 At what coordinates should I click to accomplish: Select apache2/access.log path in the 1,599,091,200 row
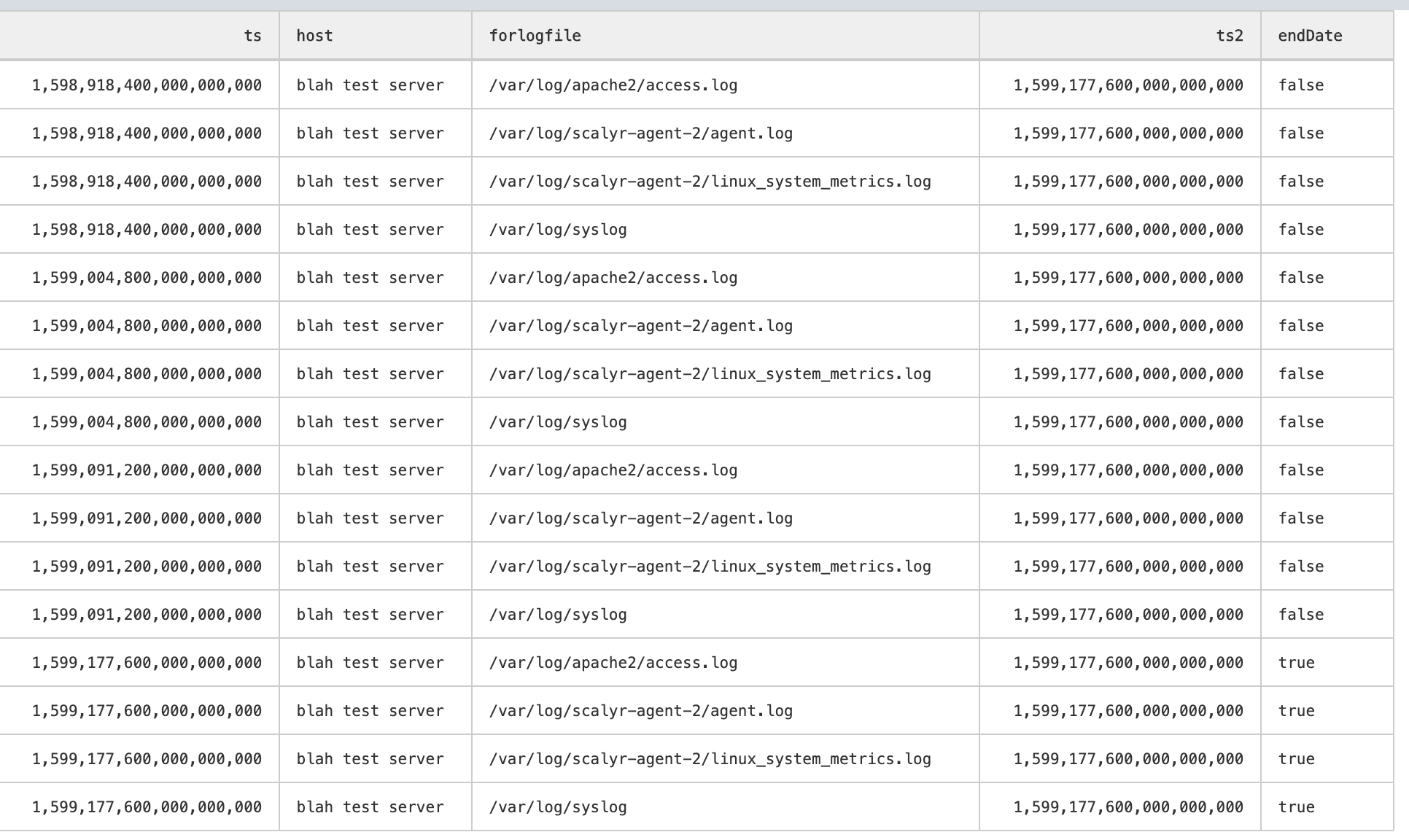(613, 470)
